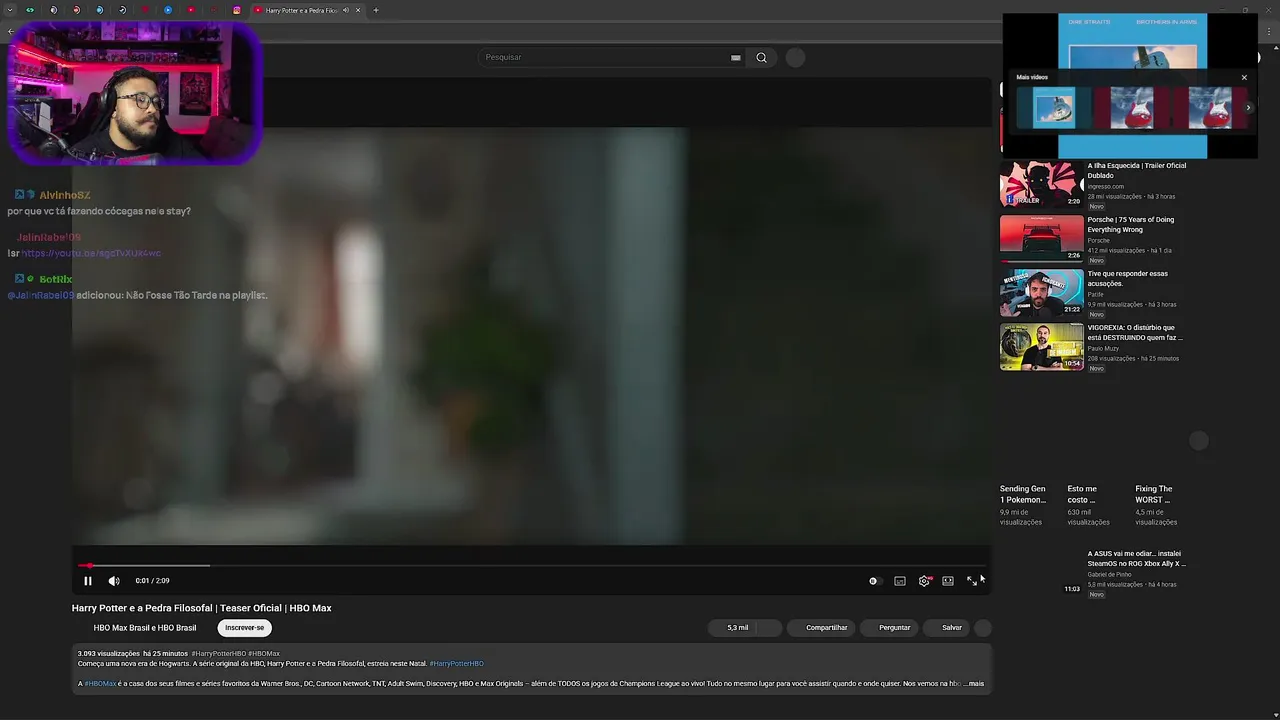Open HBO Max Brasil e HBO Brasil channel
The height and width of the screenshot is (720, 1280).
coord(145,628)
